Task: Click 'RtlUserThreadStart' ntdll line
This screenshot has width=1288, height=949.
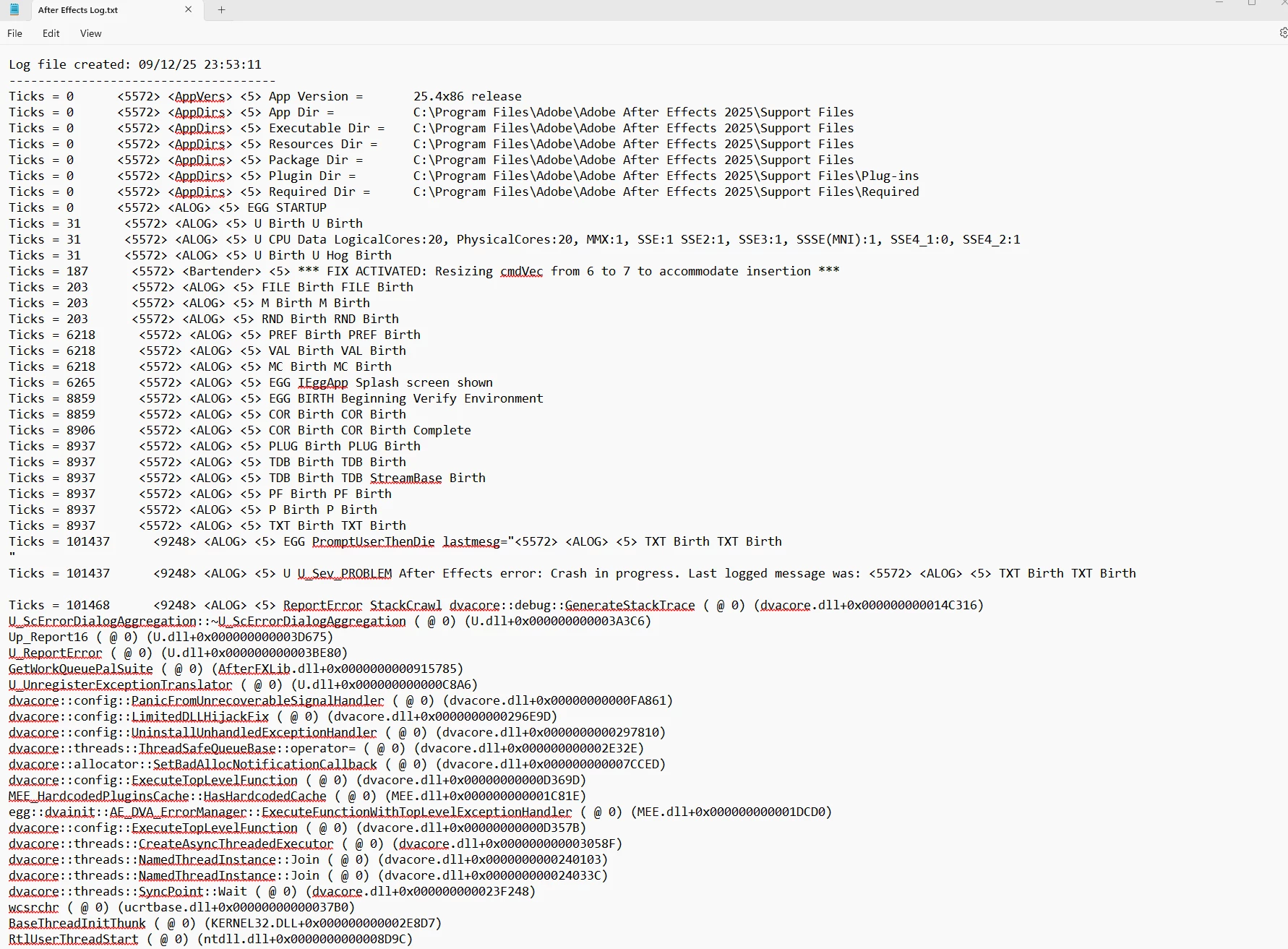Action: 210,939
